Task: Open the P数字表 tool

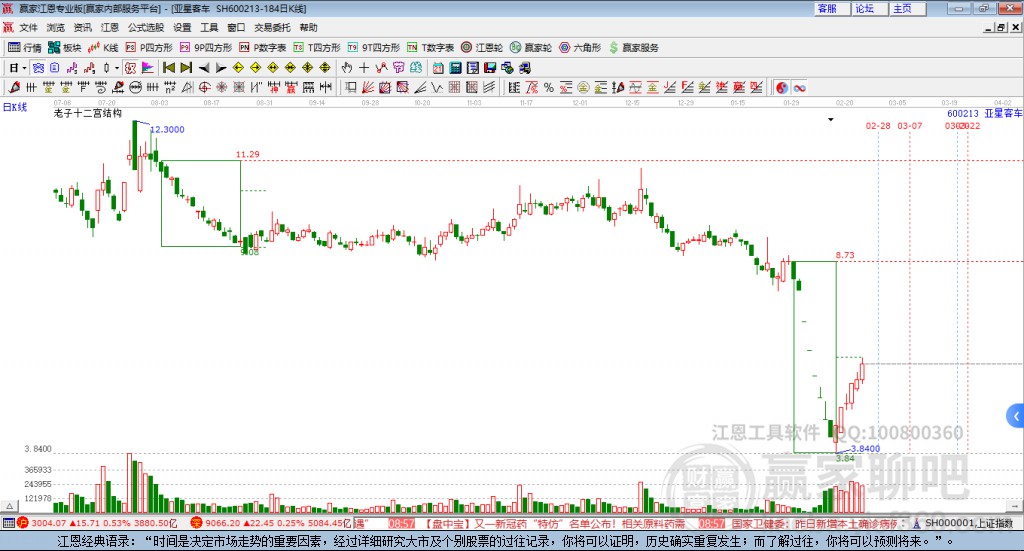Action: tap(262, 48)
